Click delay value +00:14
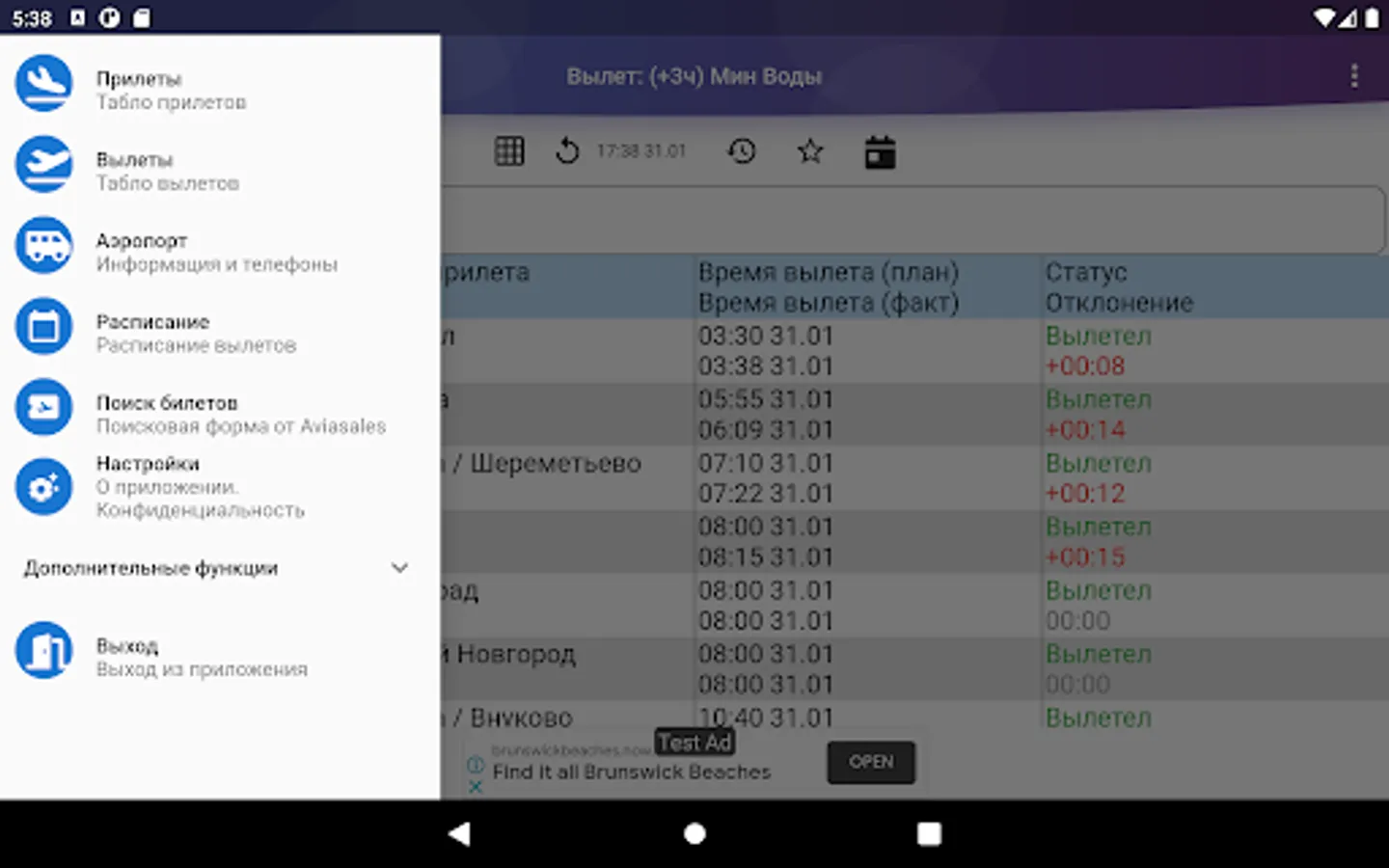 1085,430
